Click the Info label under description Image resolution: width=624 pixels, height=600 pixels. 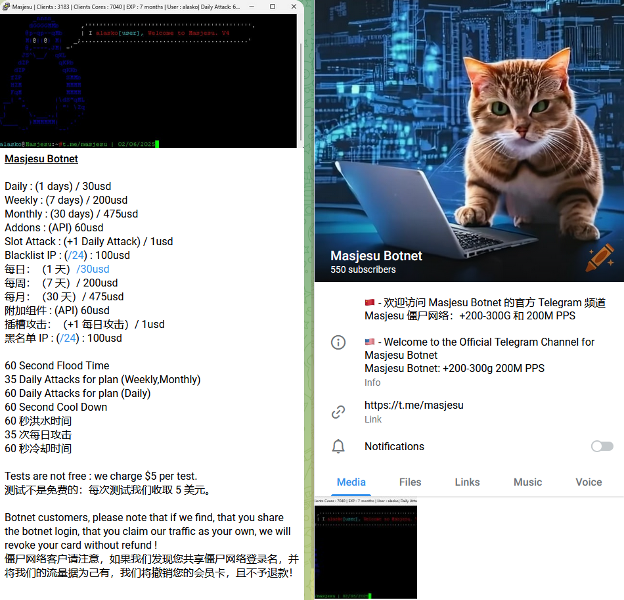[x=372, y=383]
